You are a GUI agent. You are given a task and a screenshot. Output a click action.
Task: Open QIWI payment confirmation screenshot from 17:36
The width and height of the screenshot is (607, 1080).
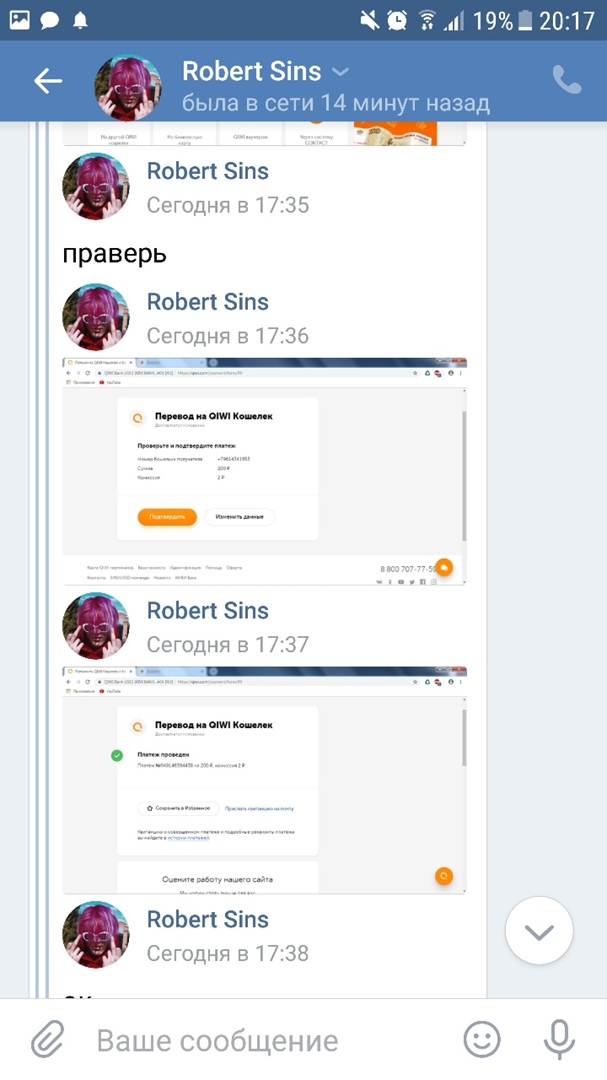(265, 471)
